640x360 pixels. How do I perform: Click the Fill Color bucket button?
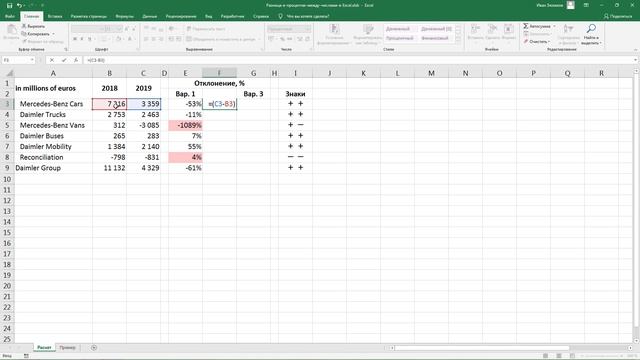pyautogui.click(x=118, y=39)
